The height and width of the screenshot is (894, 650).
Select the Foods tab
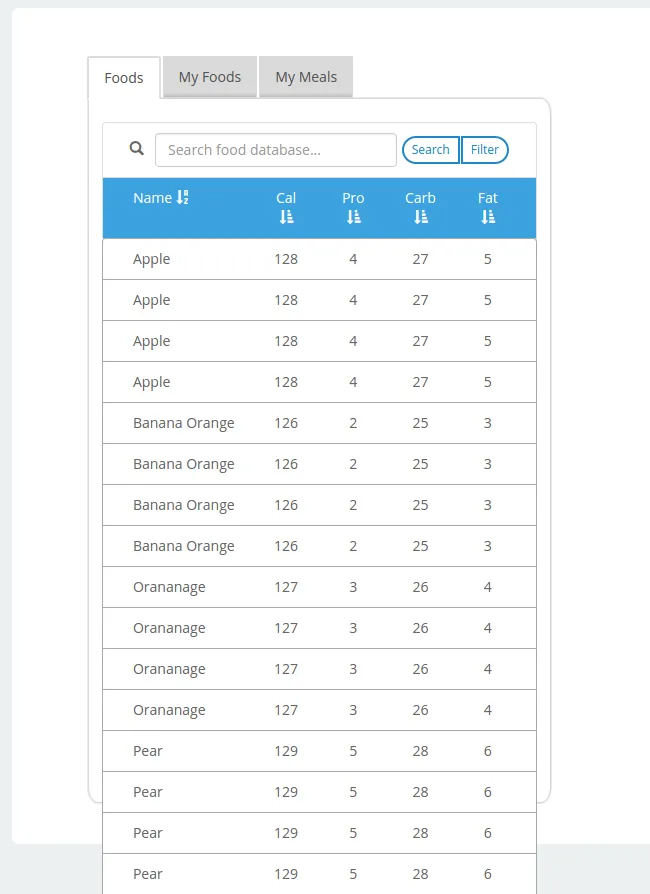(x=124, y=78)
